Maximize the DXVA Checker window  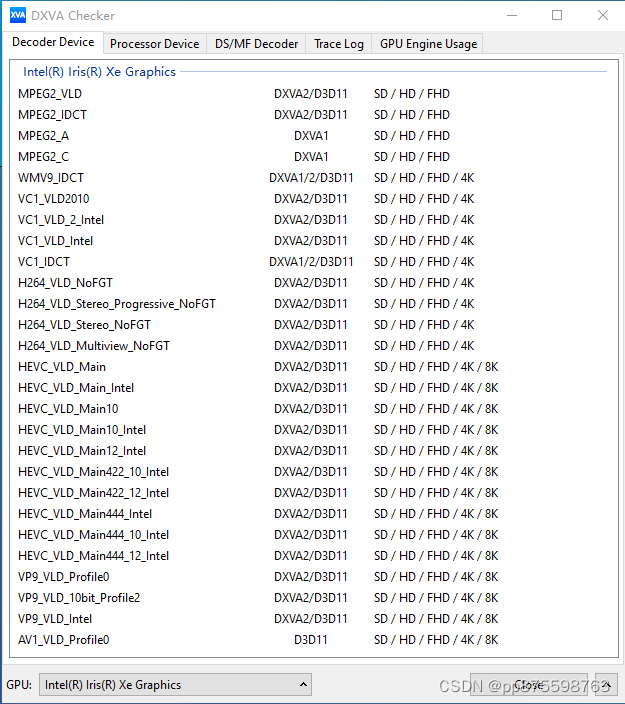(x=557, y=15)
